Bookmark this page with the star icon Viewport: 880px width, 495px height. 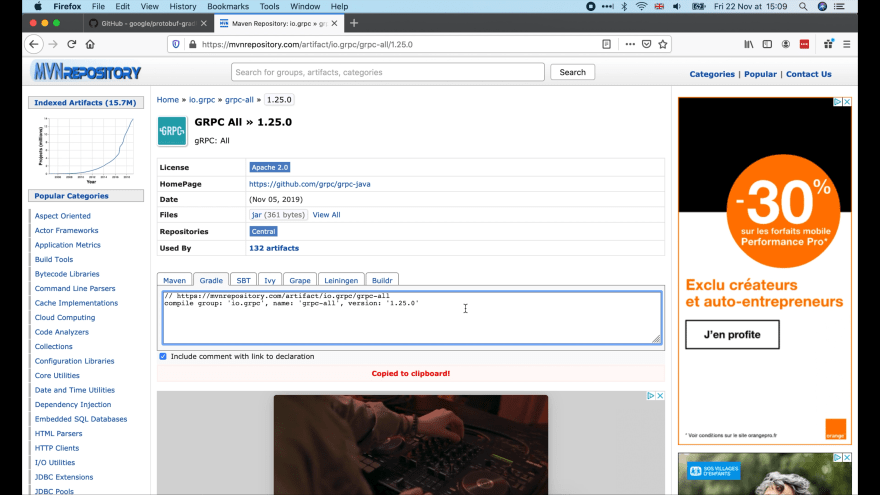pos(663,44)
